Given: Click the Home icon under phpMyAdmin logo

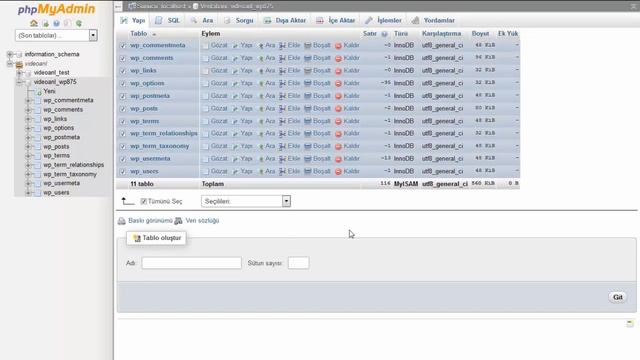Looking at the screenshot, I should click(34, 24).
